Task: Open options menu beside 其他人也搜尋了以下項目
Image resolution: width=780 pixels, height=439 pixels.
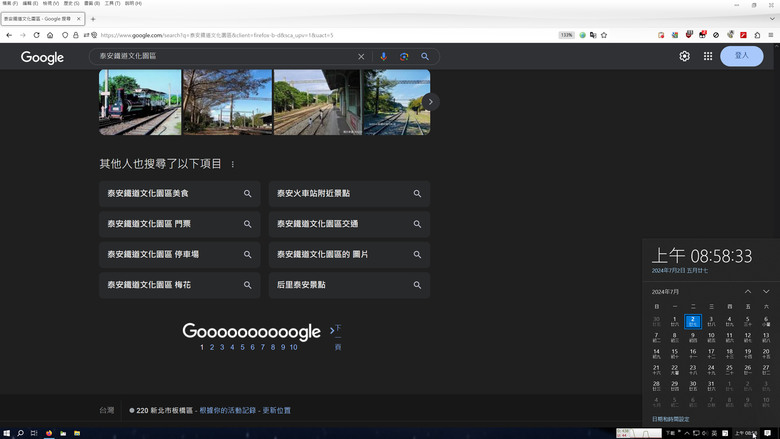Action: tap(232, 164)
